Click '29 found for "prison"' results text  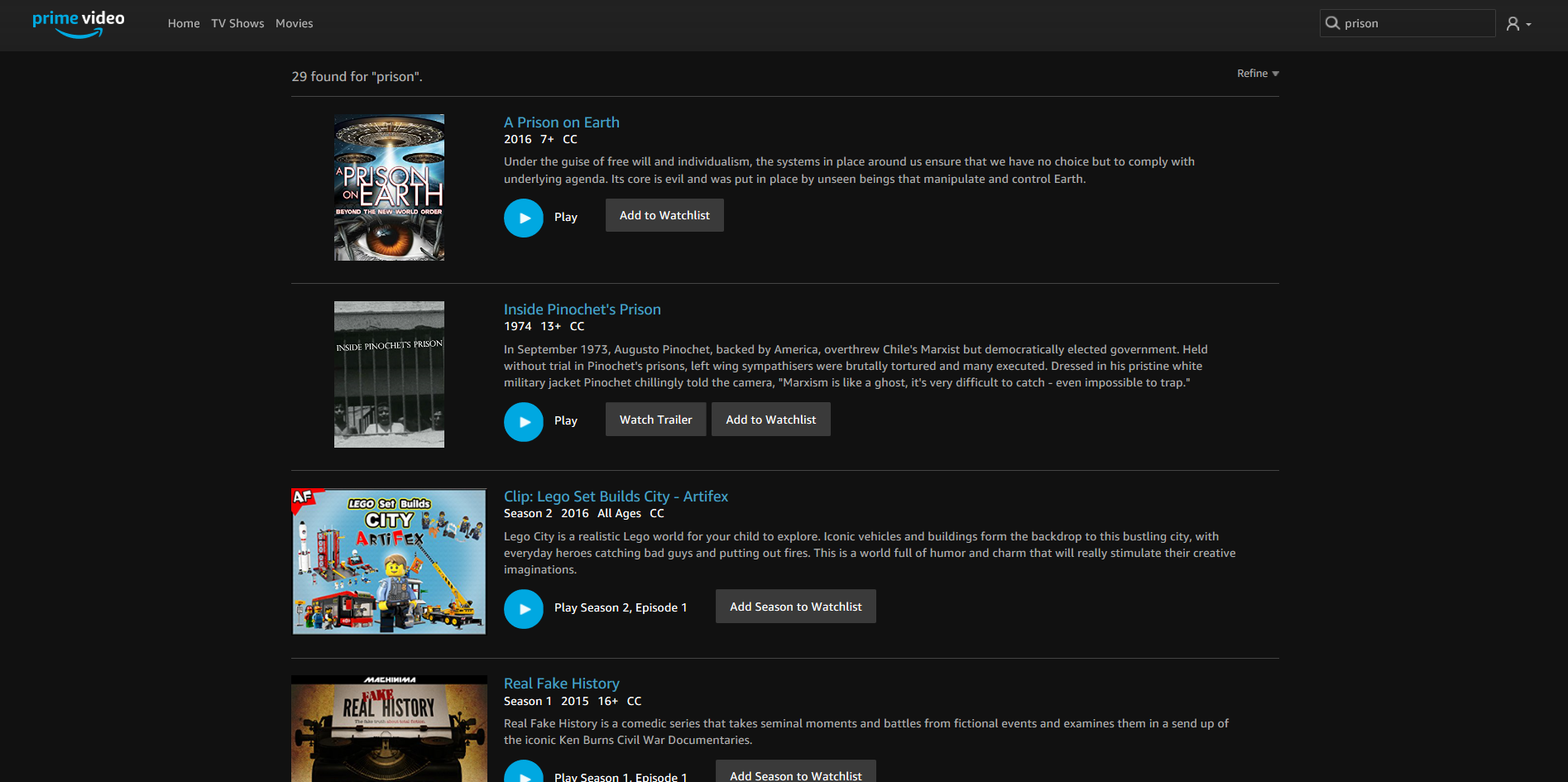click(357, 76)
